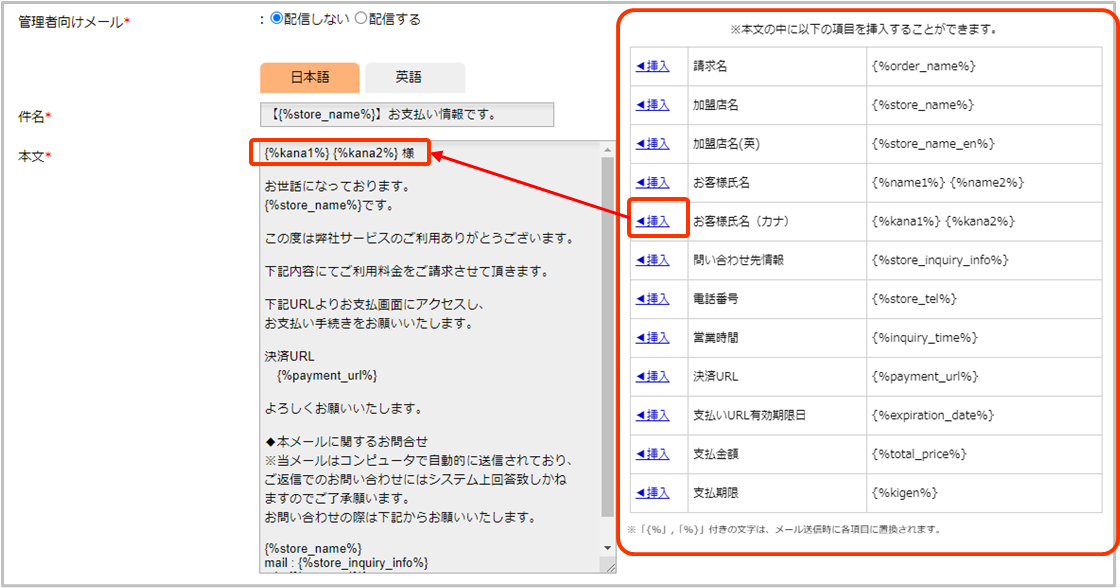
Task: Insert the 問い合わせ先情報 placeholder
Action: click(652, 260)
